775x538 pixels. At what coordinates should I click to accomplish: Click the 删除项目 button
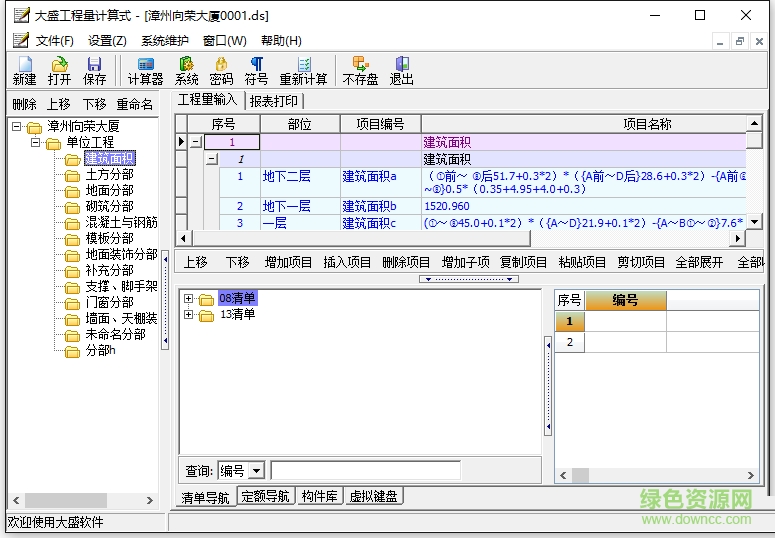406,262
